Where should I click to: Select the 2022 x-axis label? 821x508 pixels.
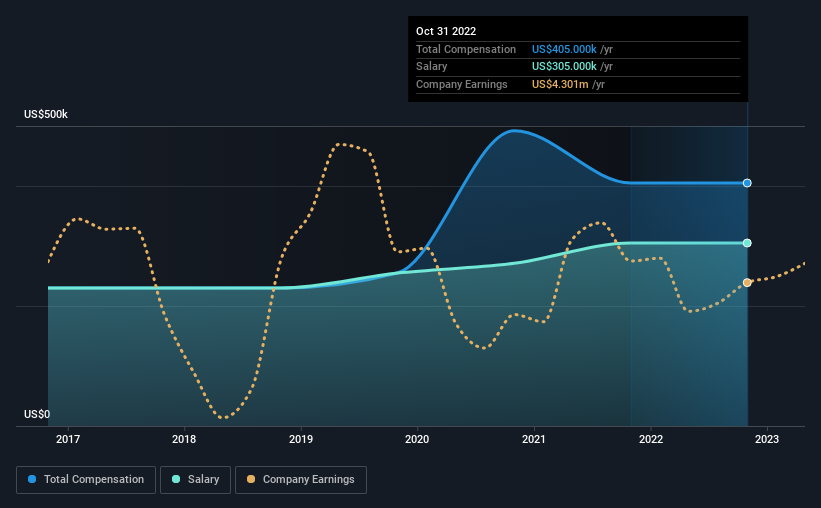coord(651,439)
